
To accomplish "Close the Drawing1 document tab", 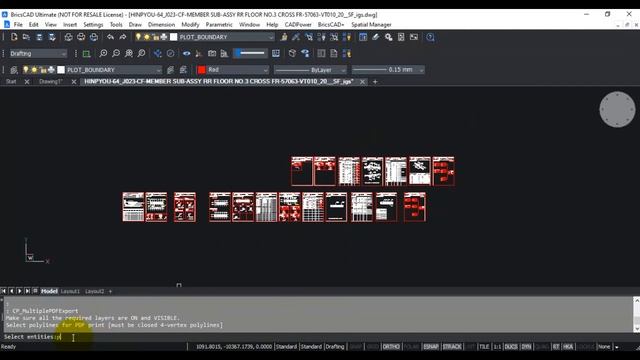I will point(74,82).
